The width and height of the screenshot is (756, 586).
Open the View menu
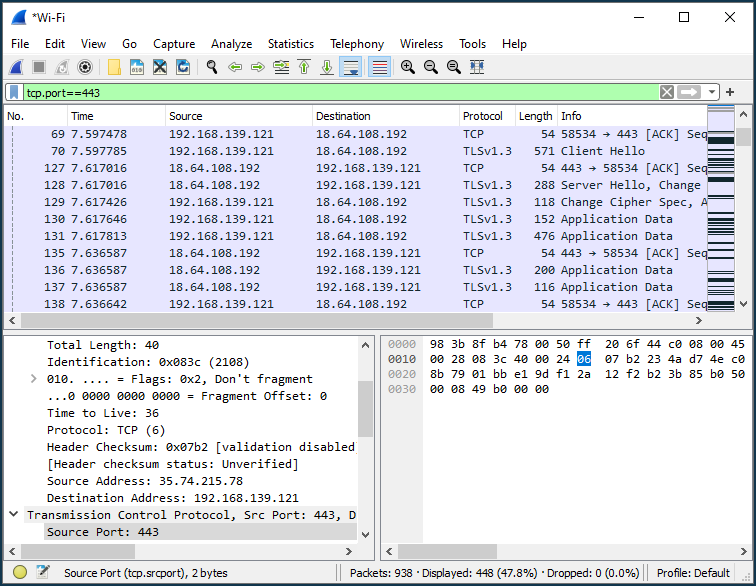point(93,44)
